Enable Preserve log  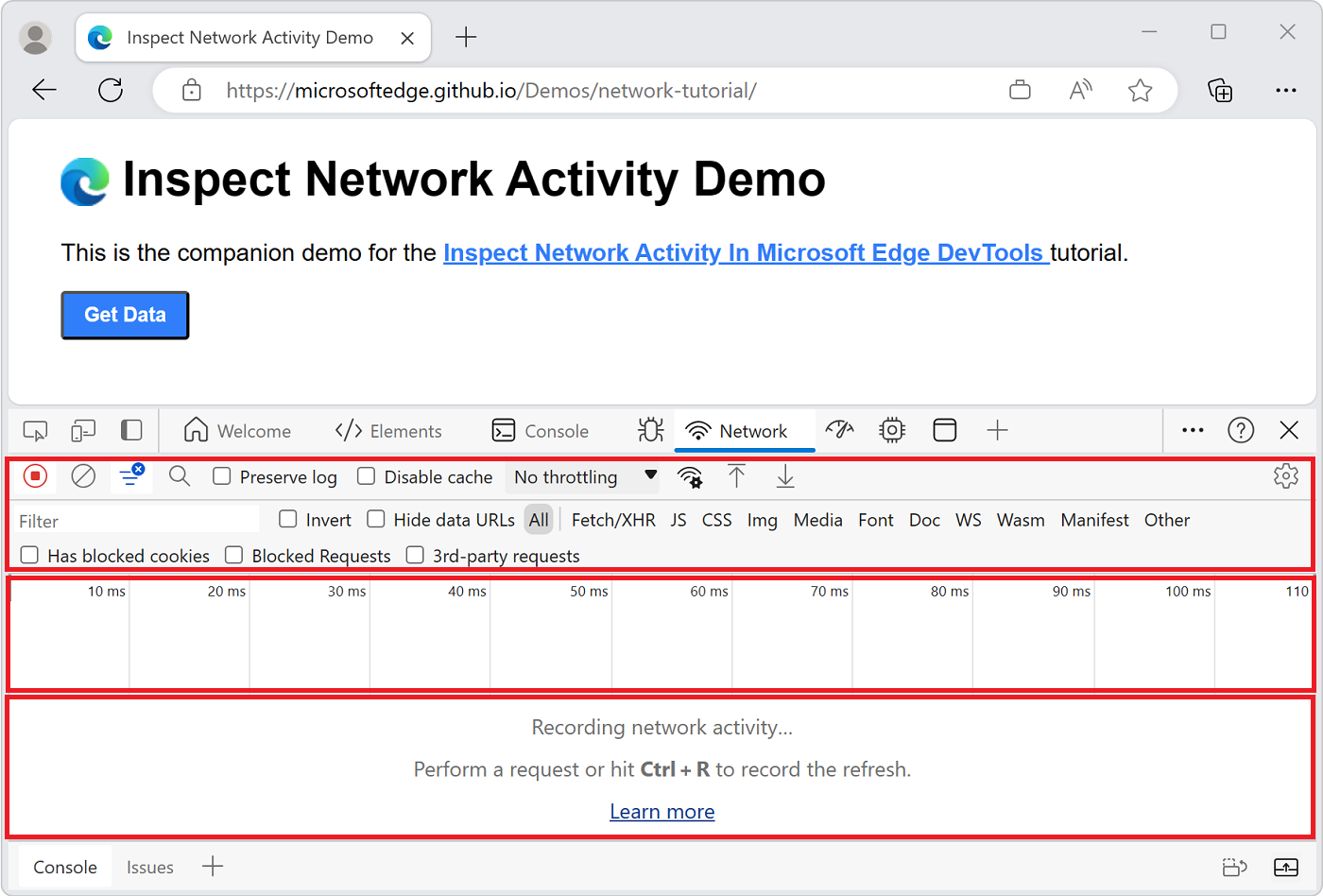222,477
